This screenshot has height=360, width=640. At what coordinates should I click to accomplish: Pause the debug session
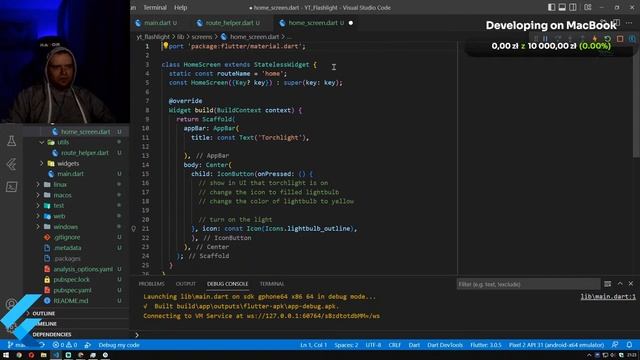tap(545, 39)
